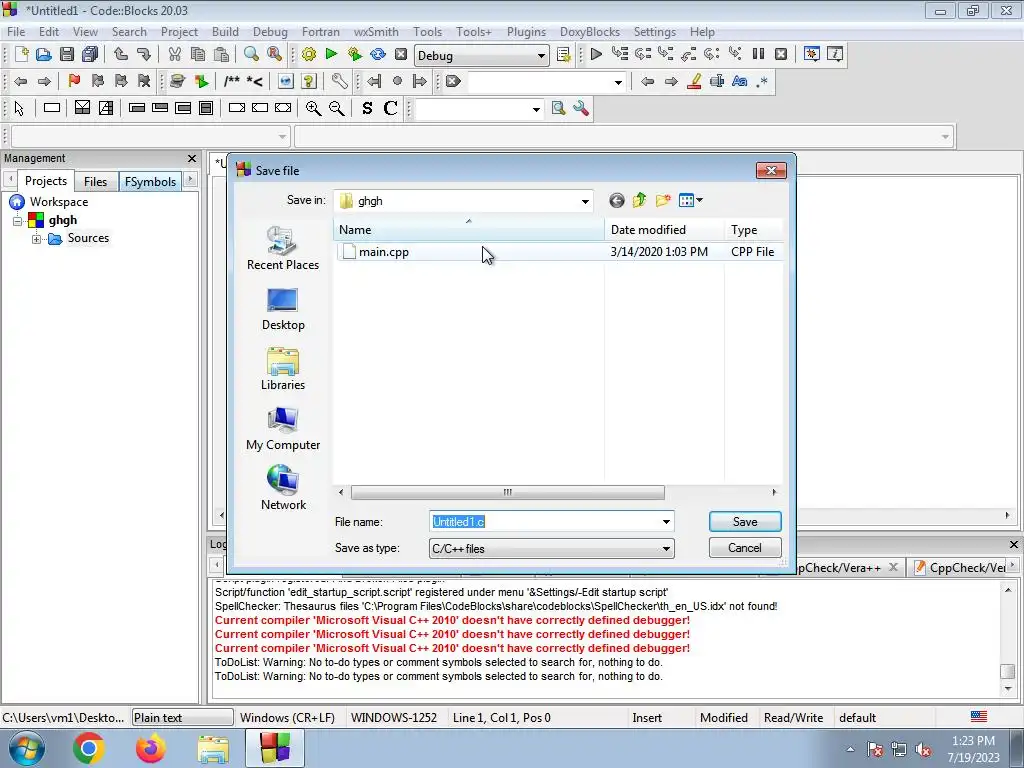Open the Settings menu

tap(654, 31)
